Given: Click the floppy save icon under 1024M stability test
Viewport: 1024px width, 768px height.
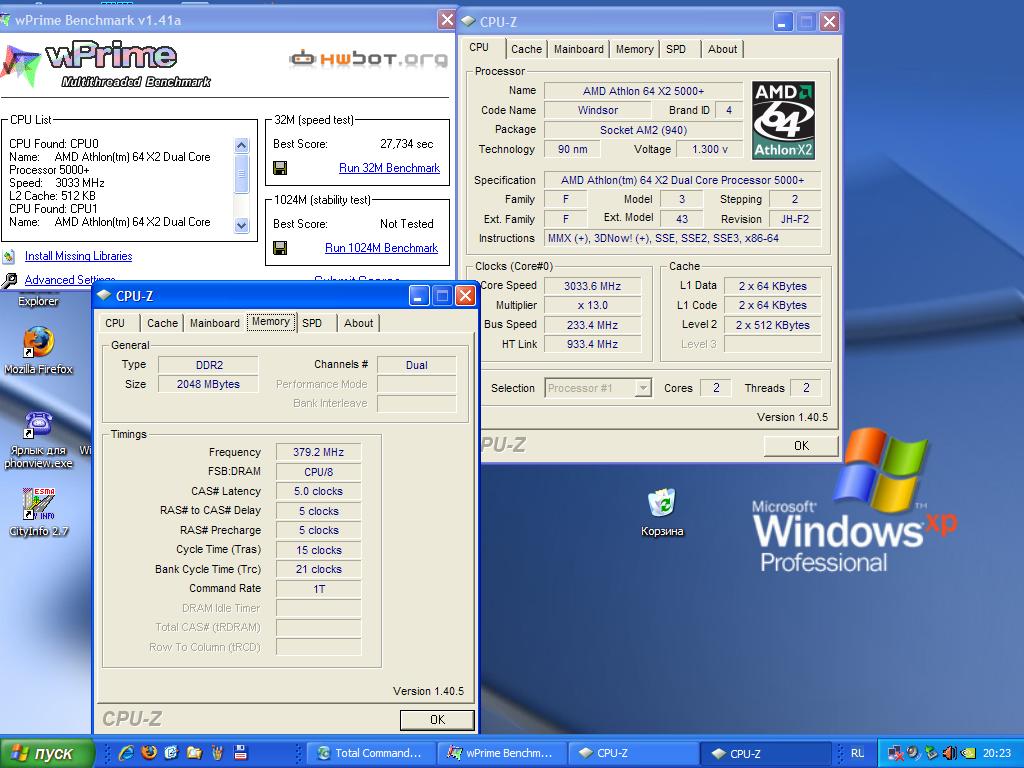Looking at the screenshot, I should (280, 248).
